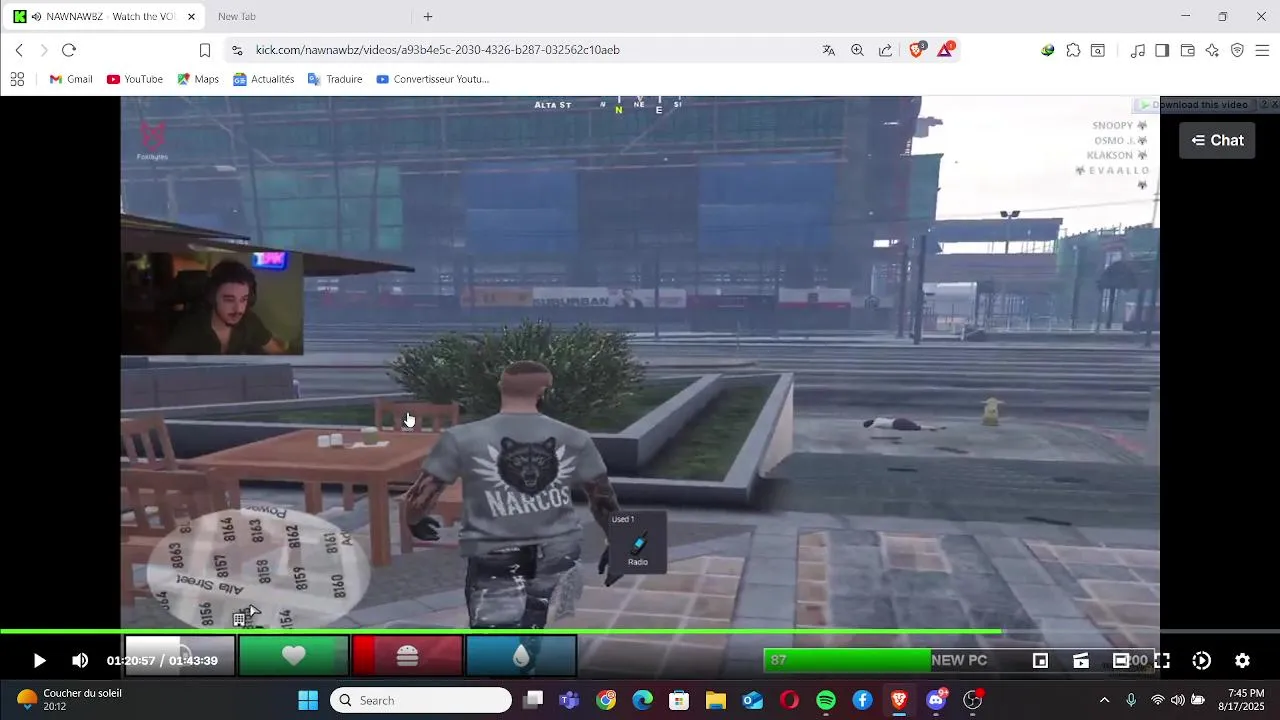The image size is (1280, 720).
Task: Open video player settings gear
Action: pos(1242,661)
